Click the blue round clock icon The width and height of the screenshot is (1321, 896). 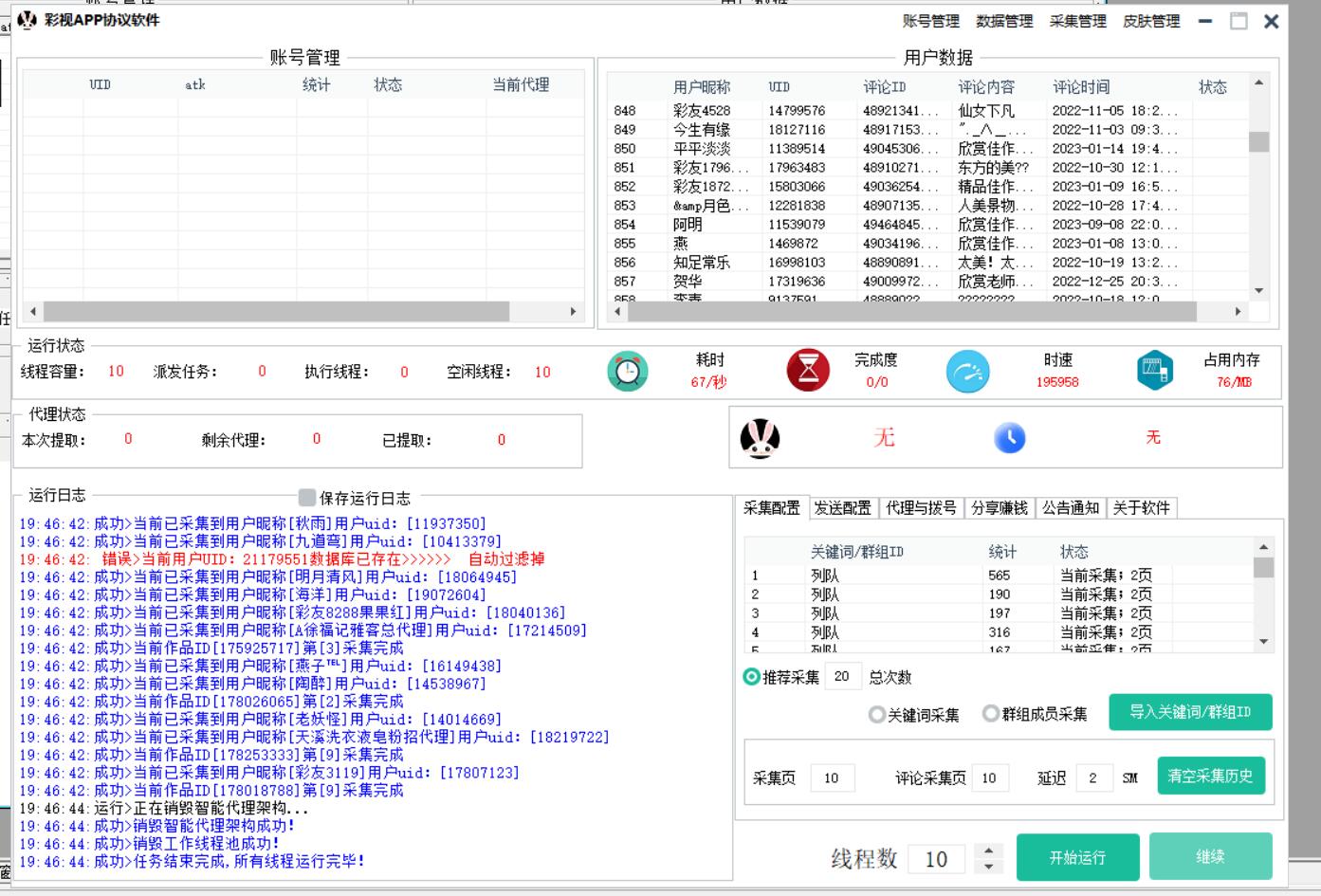pyautogui.click(x=1009, y=438)
